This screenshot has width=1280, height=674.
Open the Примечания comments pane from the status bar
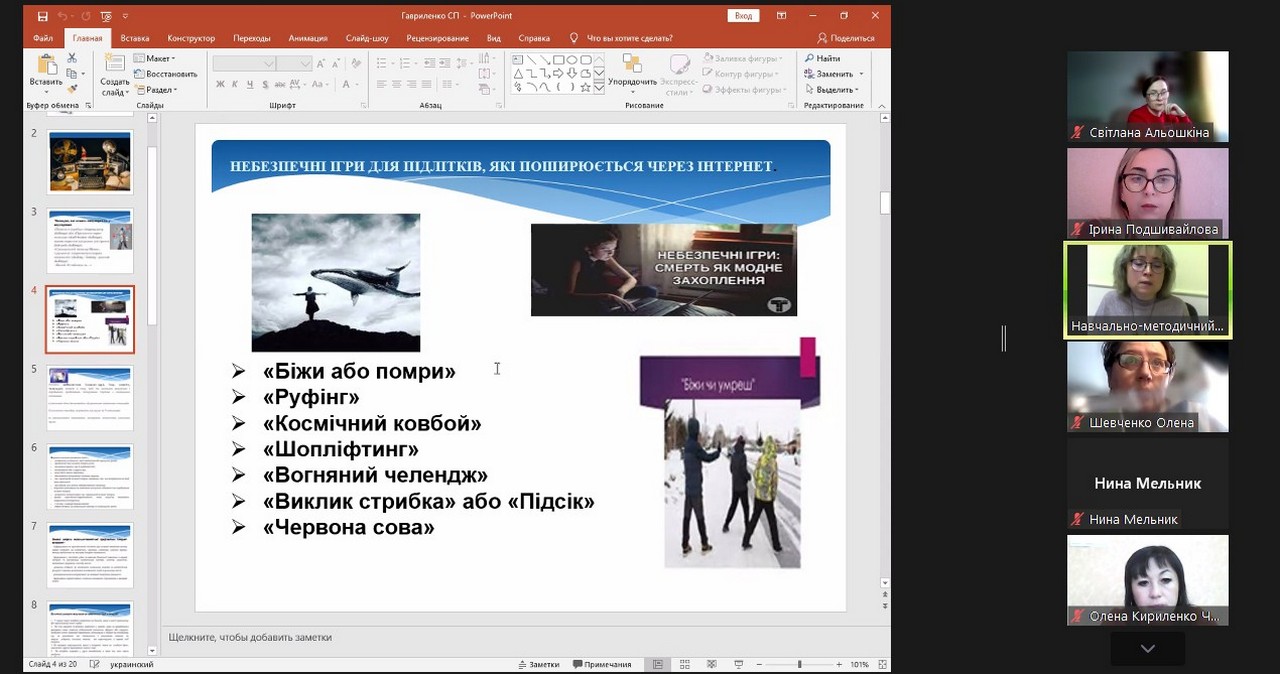[602, 664]
